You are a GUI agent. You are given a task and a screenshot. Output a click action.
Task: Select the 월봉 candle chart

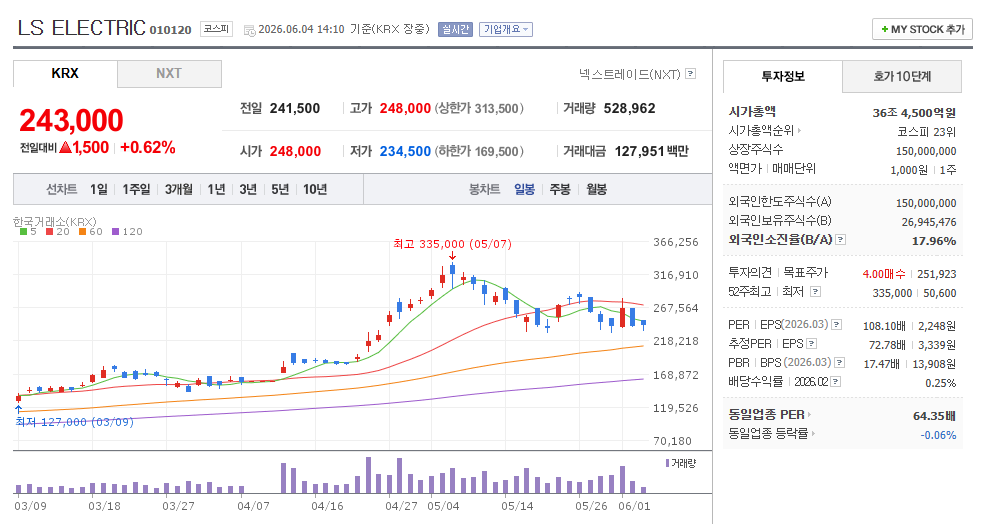click(596, 189)
